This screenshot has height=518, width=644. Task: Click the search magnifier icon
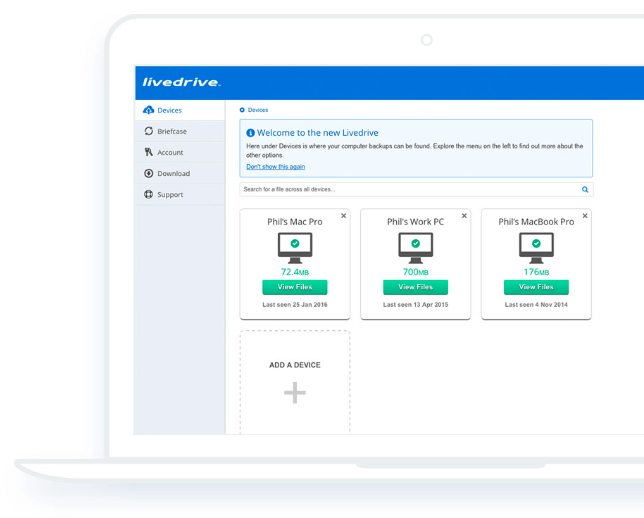pyautogui.click(x=585, y=189)
